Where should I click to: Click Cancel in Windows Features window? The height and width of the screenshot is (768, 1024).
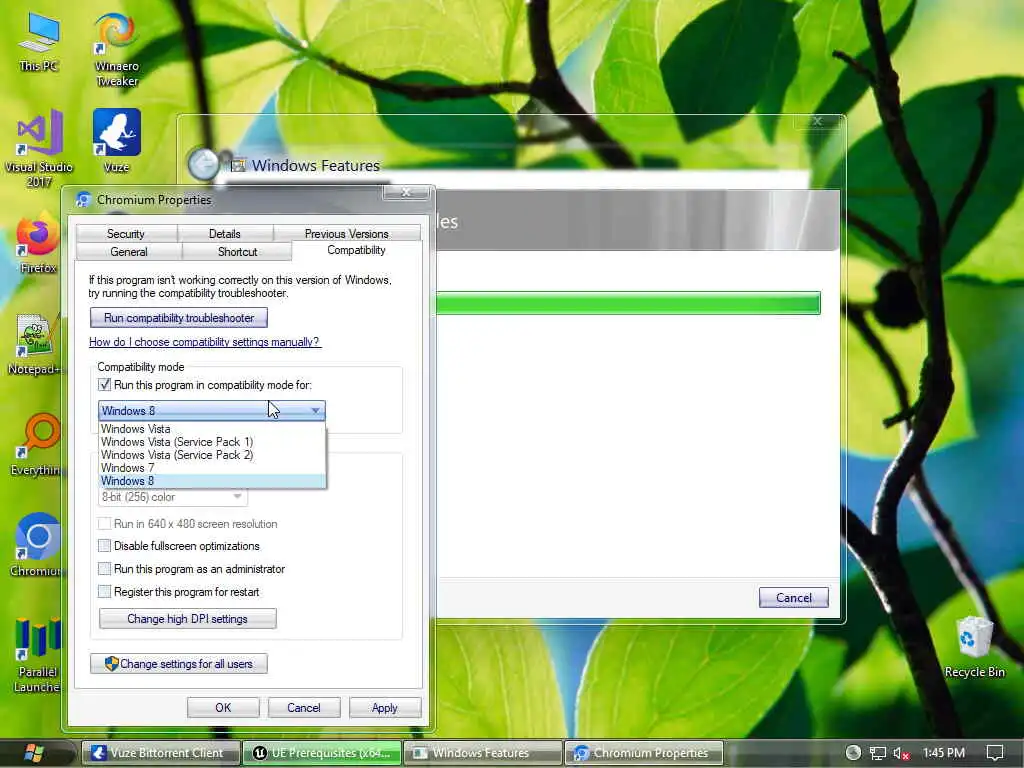coord(793,598)
